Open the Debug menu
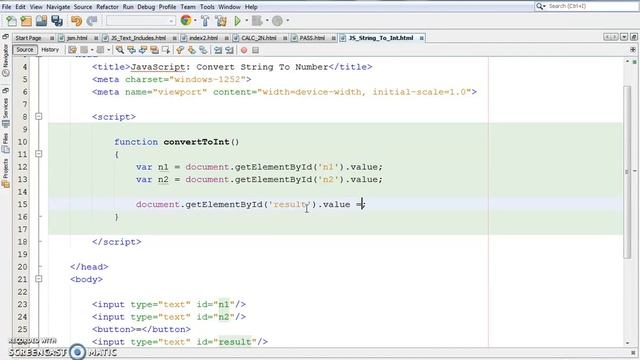 pos(146,7)
